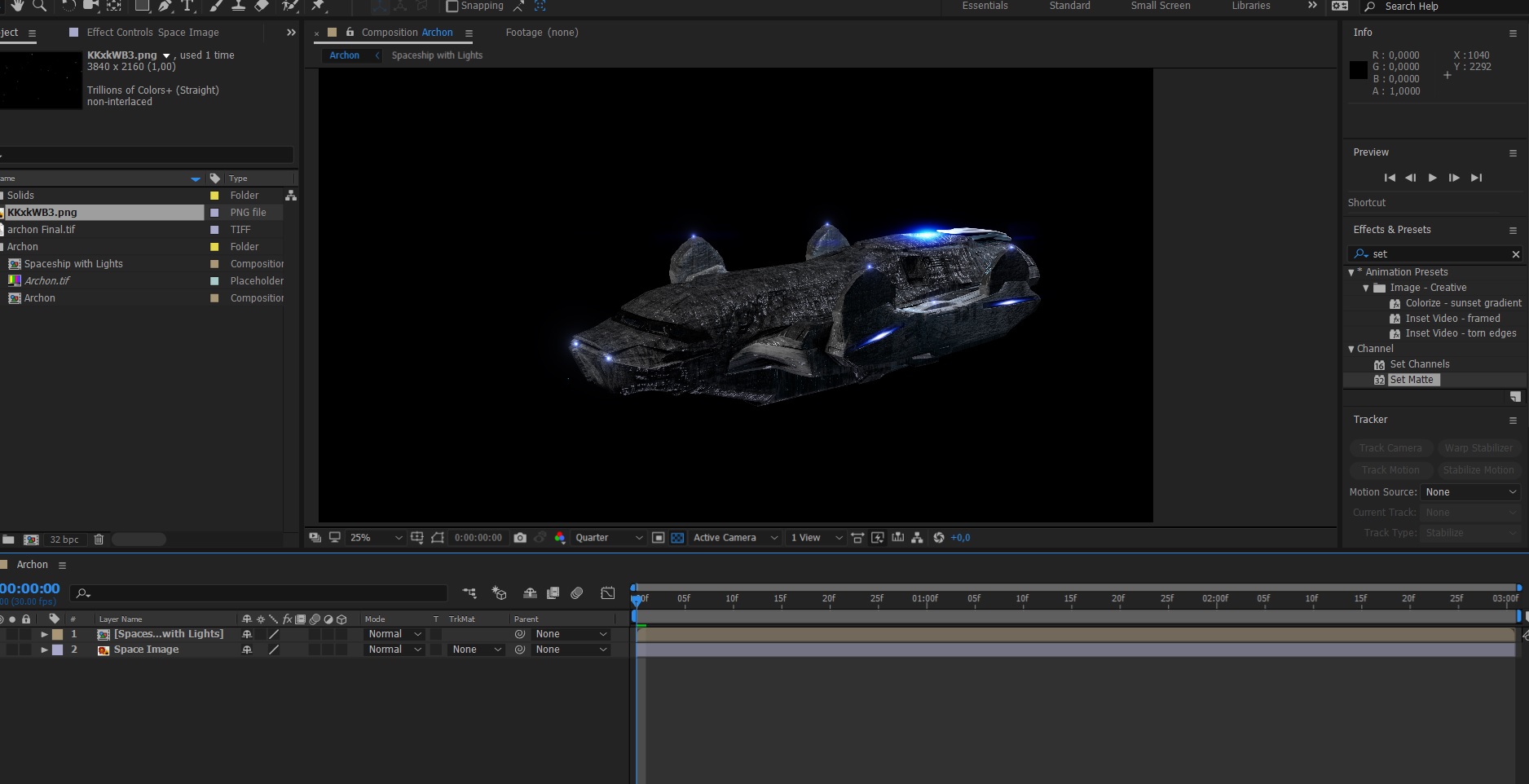Open Motion Source dropdown in Tracker
This screenshot has width=1529, height=784.
(1470, 492)
